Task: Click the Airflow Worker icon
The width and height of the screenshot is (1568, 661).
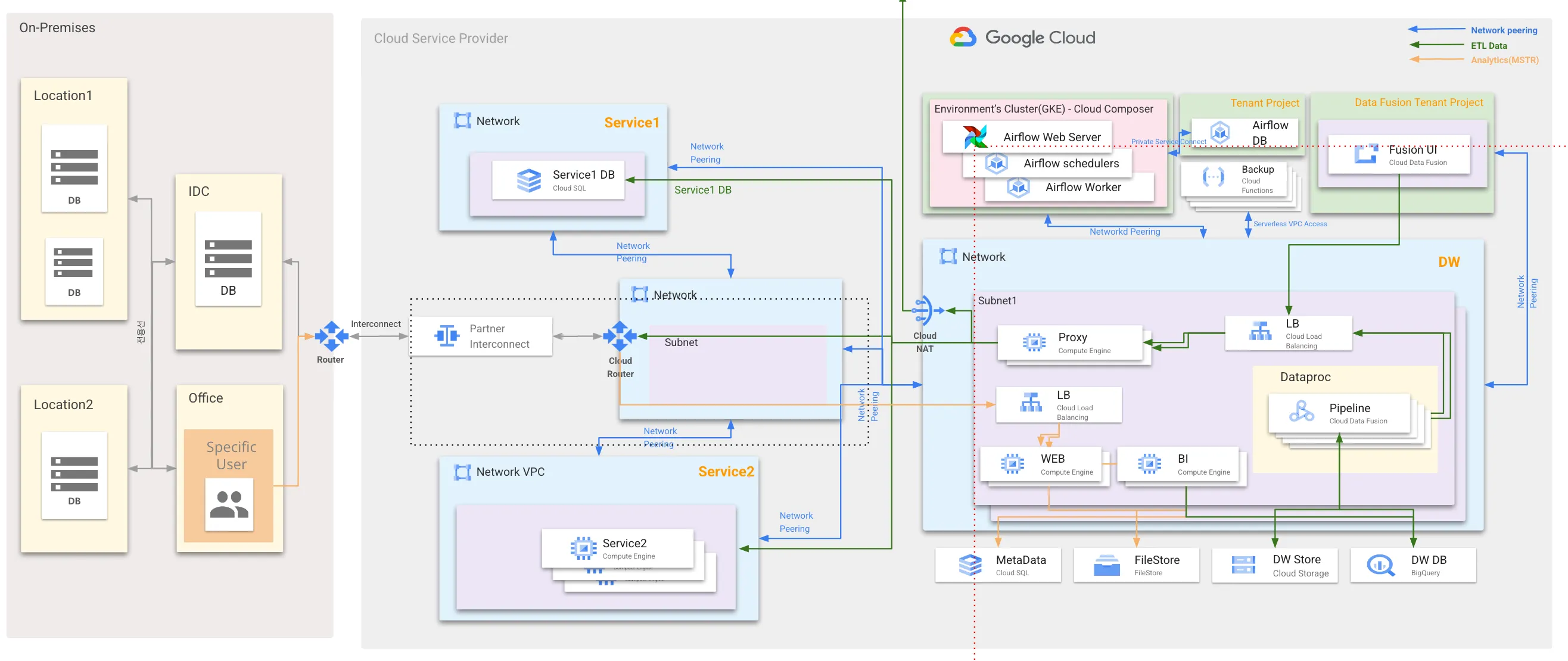Action: (x=1018, y=187)
